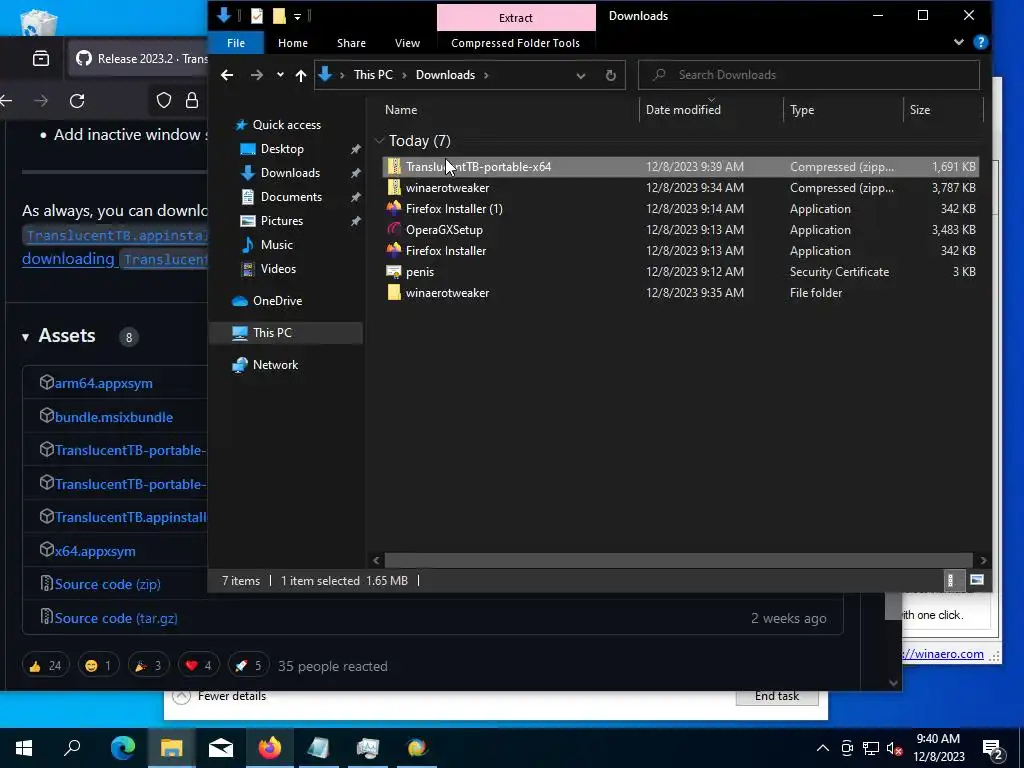Open Desktop in navigation pane
The width and height of the screenshot is (1024, 768).
coord(282,149)
